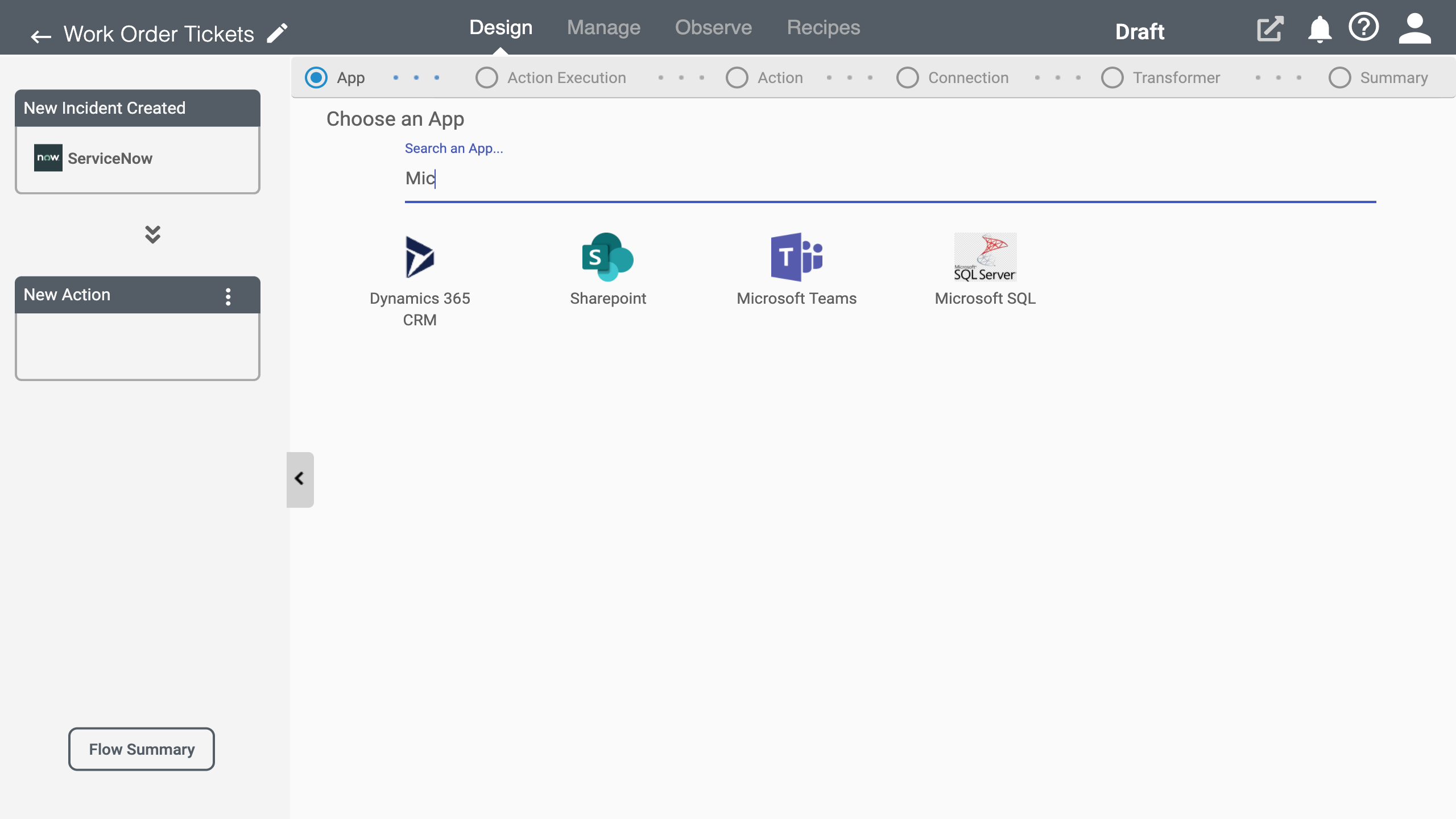The width and height of the screenshot is (1456, 819).
Task: Click the Microsoft SQL label
Action: 985,298
